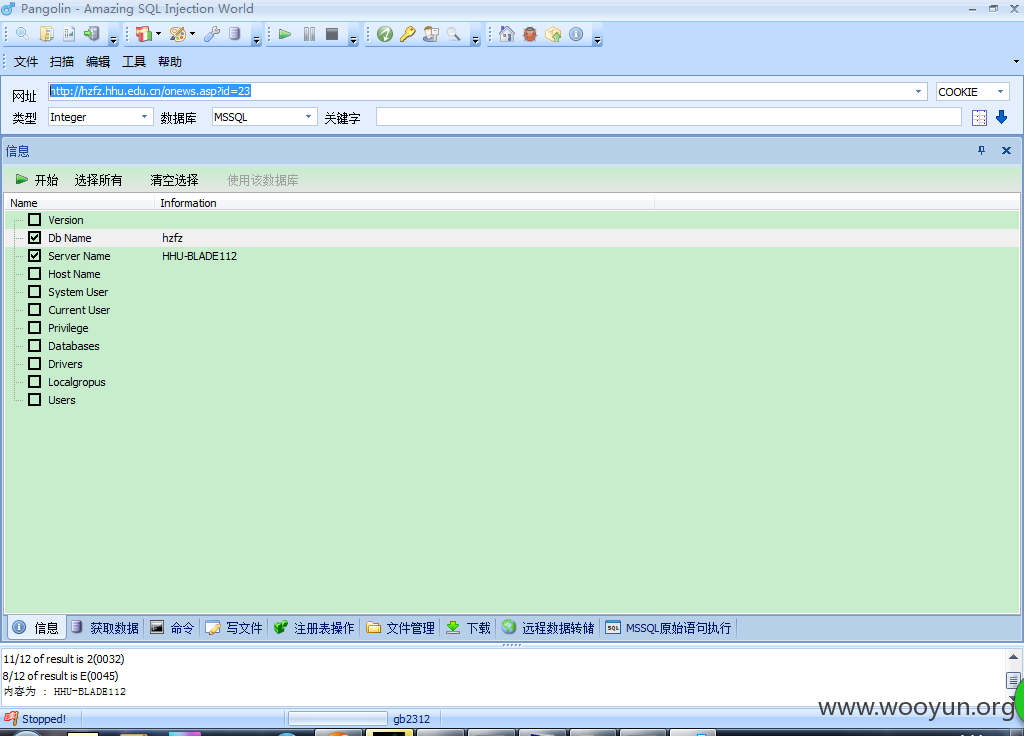The image size is (1024, 736).
Task: Switch to the 获取数据 tab
Action: [105, 628]
